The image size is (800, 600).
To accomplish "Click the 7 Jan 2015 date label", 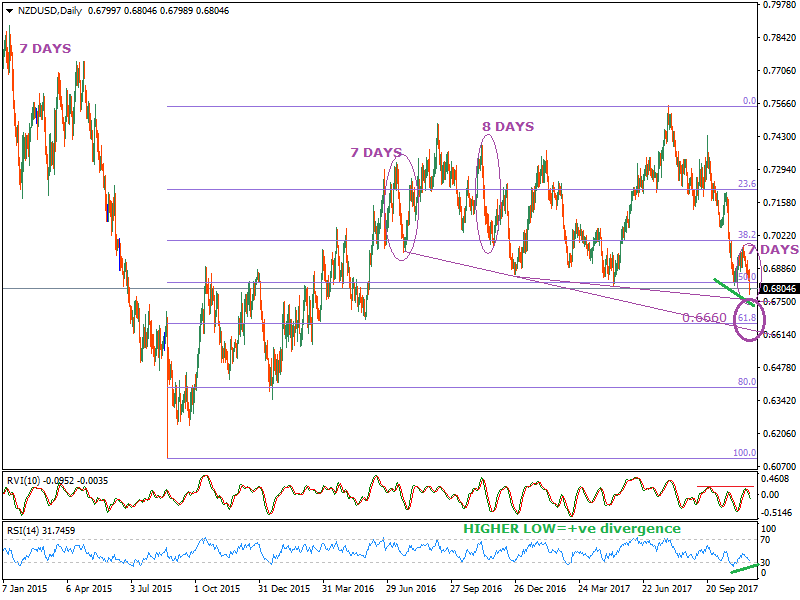I will tap(25, 588).
